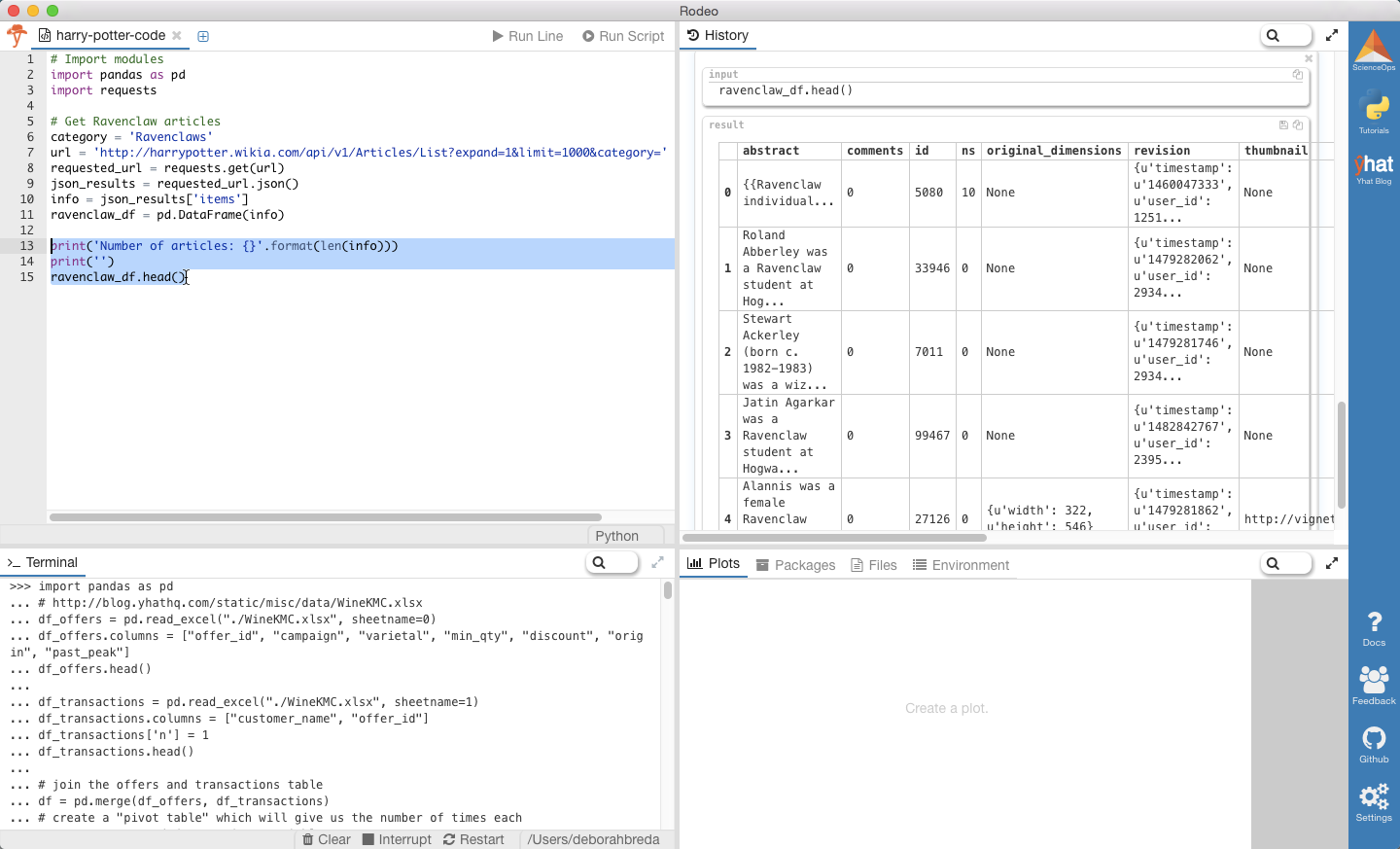Click terminal line 'df_offers.head()'
Viewport: 1400px width, 849px height.
pyautogui.click(x=94, y=669)
